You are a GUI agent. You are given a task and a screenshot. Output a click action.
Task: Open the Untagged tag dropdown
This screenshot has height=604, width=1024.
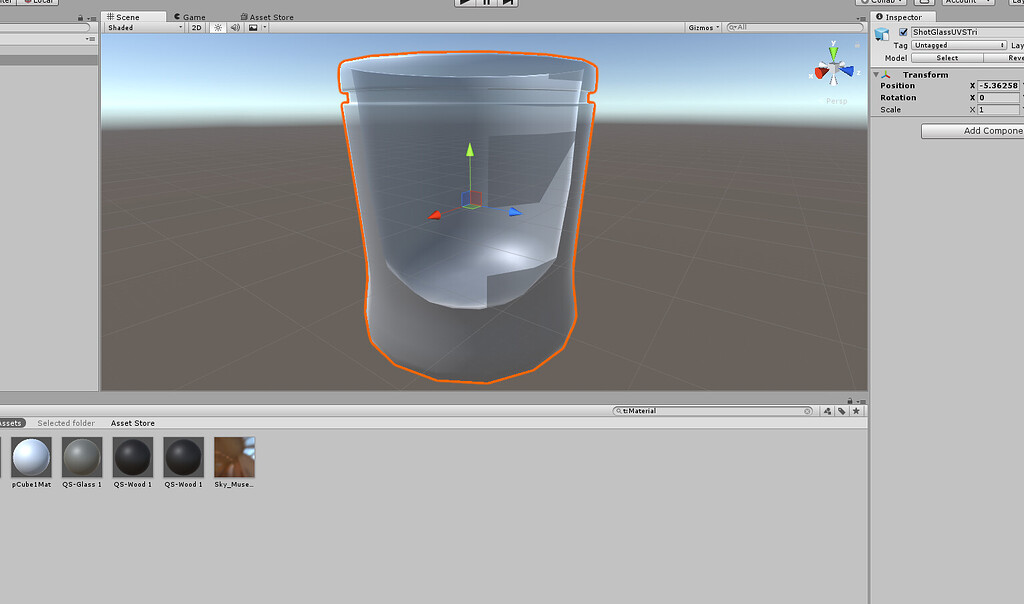957,44
